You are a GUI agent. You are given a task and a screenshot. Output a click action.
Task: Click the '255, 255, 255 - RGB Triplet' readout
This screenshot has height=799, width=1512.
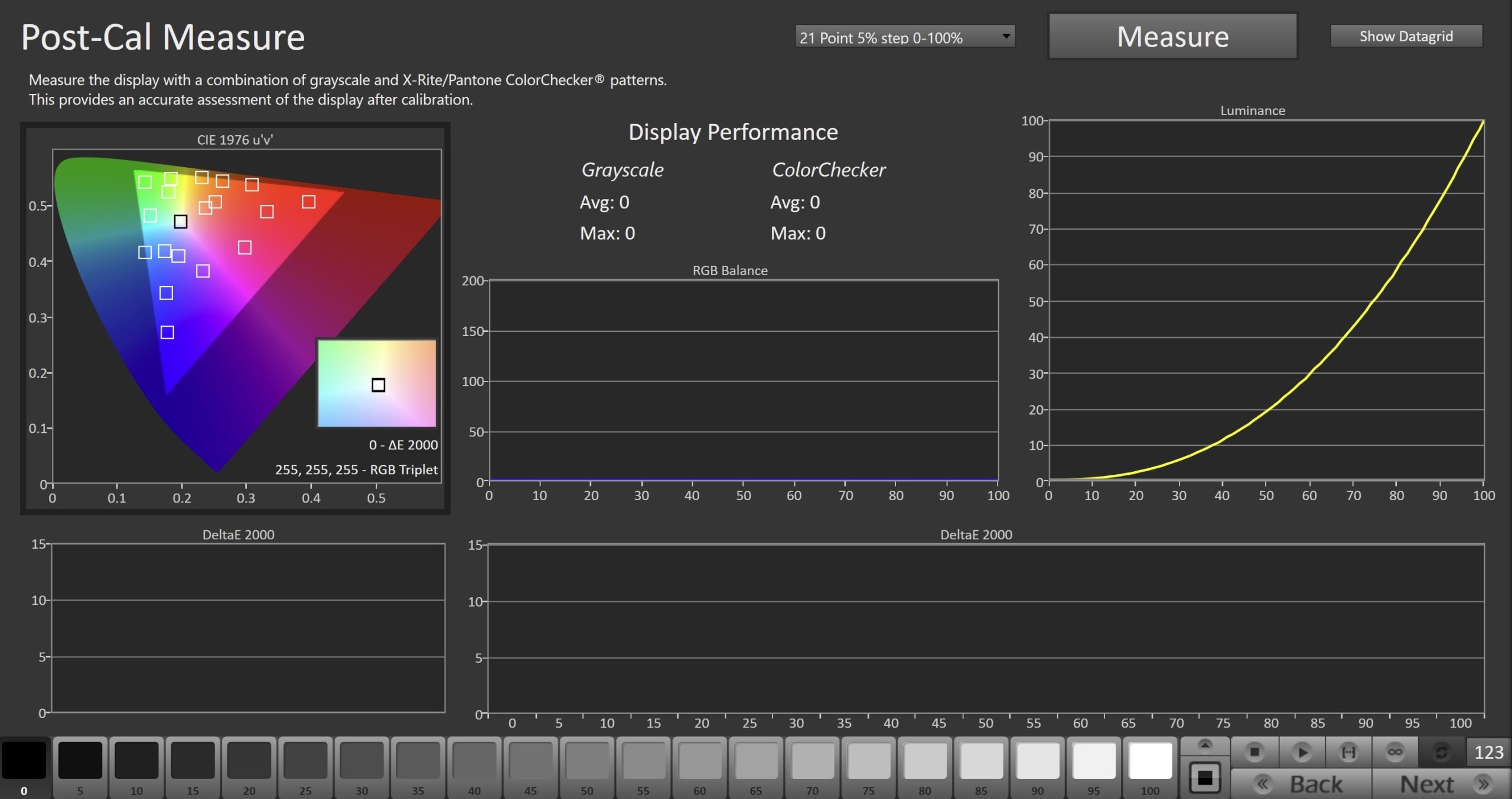(357, 469)
